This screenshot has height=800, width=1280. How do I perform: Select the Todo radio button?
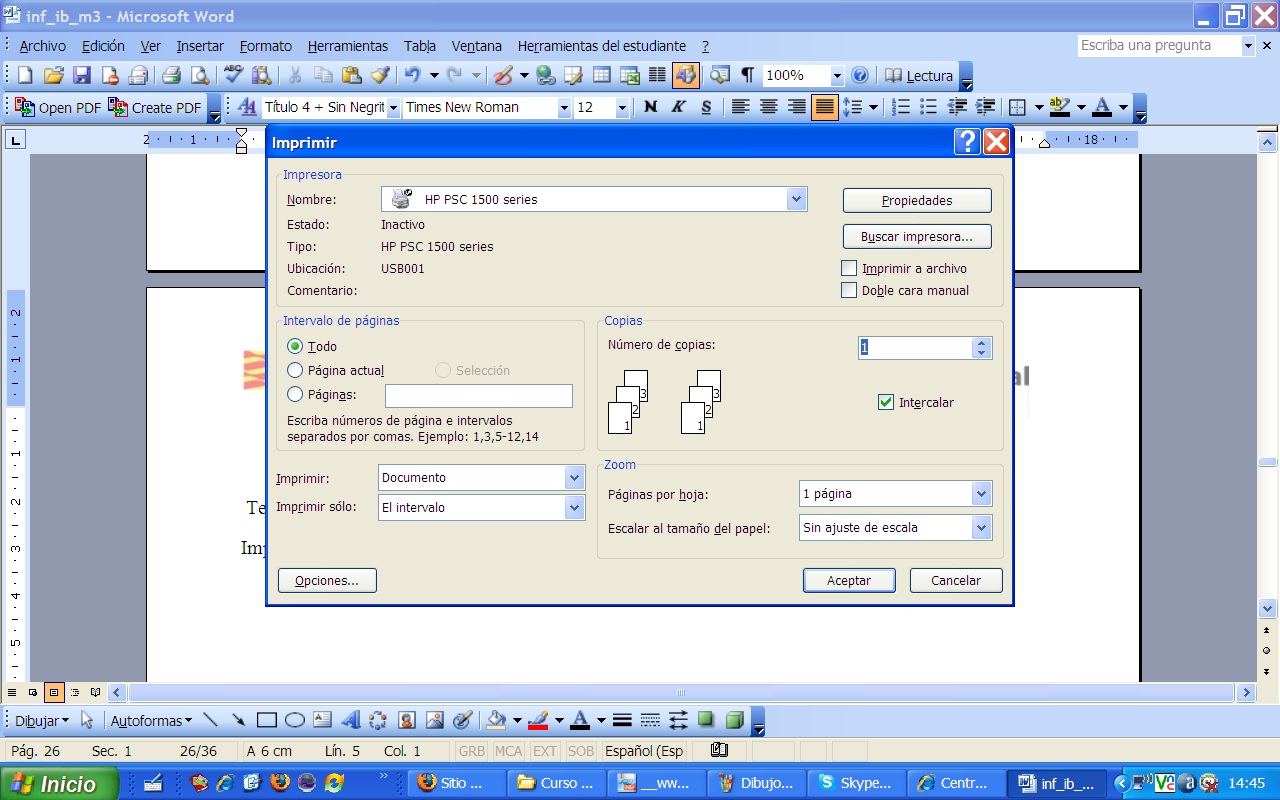point(295,346)
